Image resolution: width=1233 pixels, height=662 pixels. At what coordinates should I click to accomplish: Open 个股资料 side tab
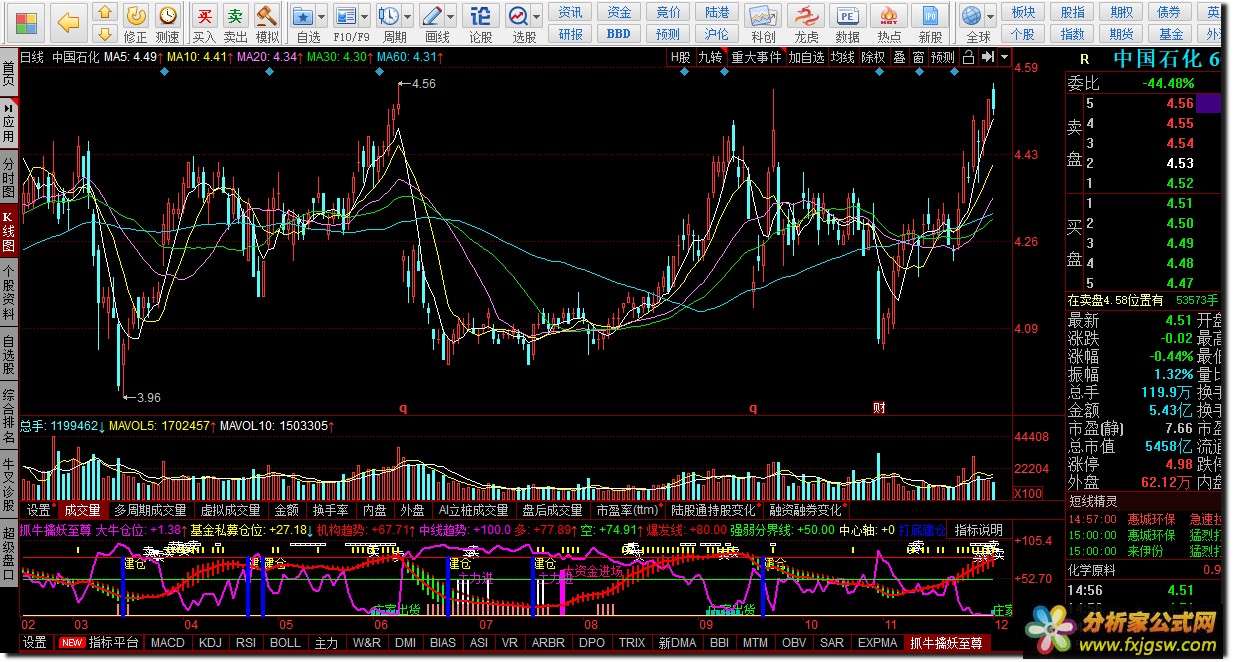9,292
